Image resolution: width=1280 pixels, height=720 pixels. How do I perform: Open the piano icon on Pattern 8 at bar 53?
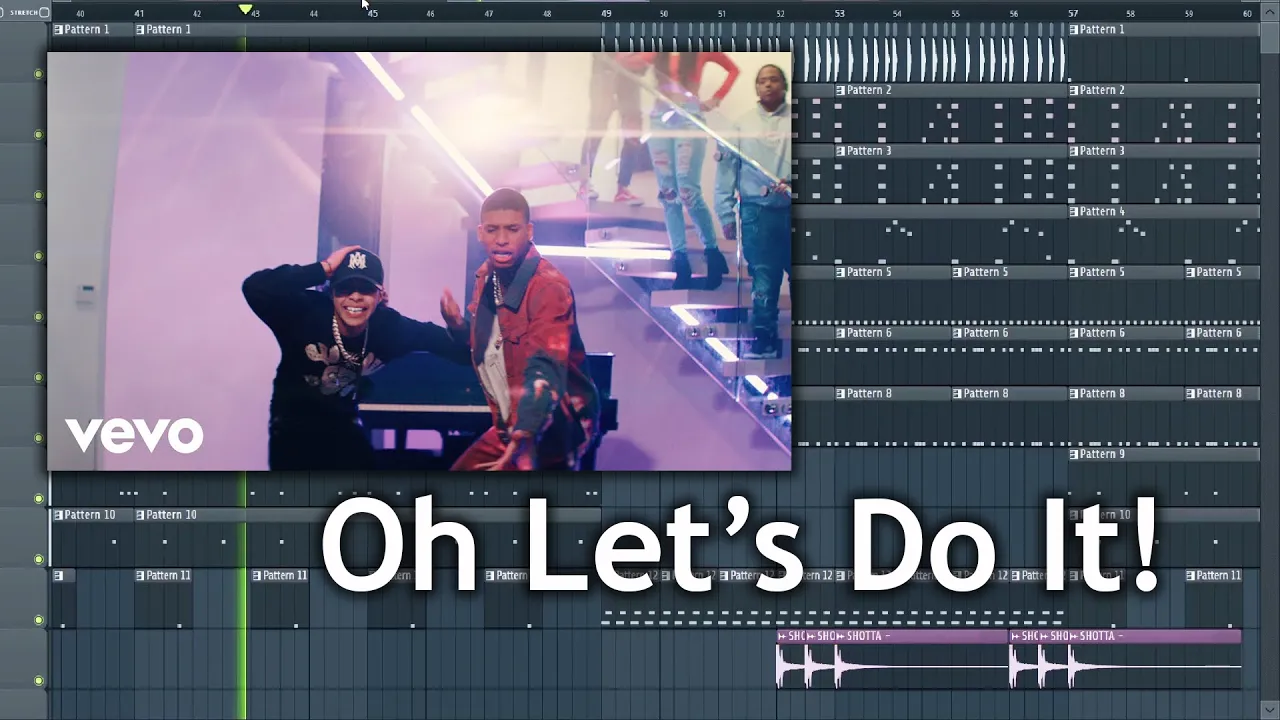(x=840, y=394)
